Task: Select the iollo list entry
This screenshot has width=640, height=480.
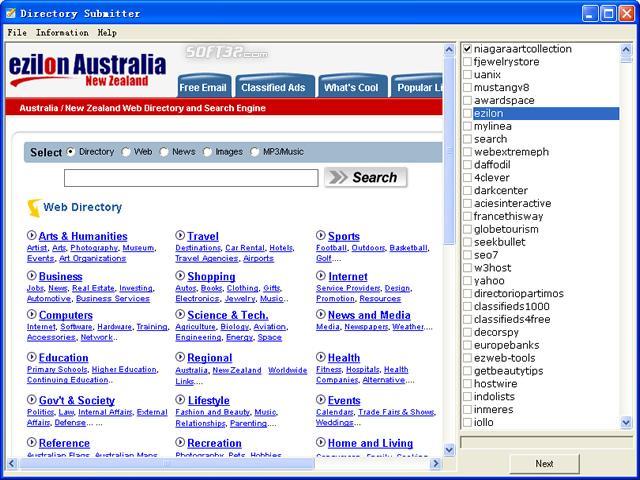Action: 484,422
